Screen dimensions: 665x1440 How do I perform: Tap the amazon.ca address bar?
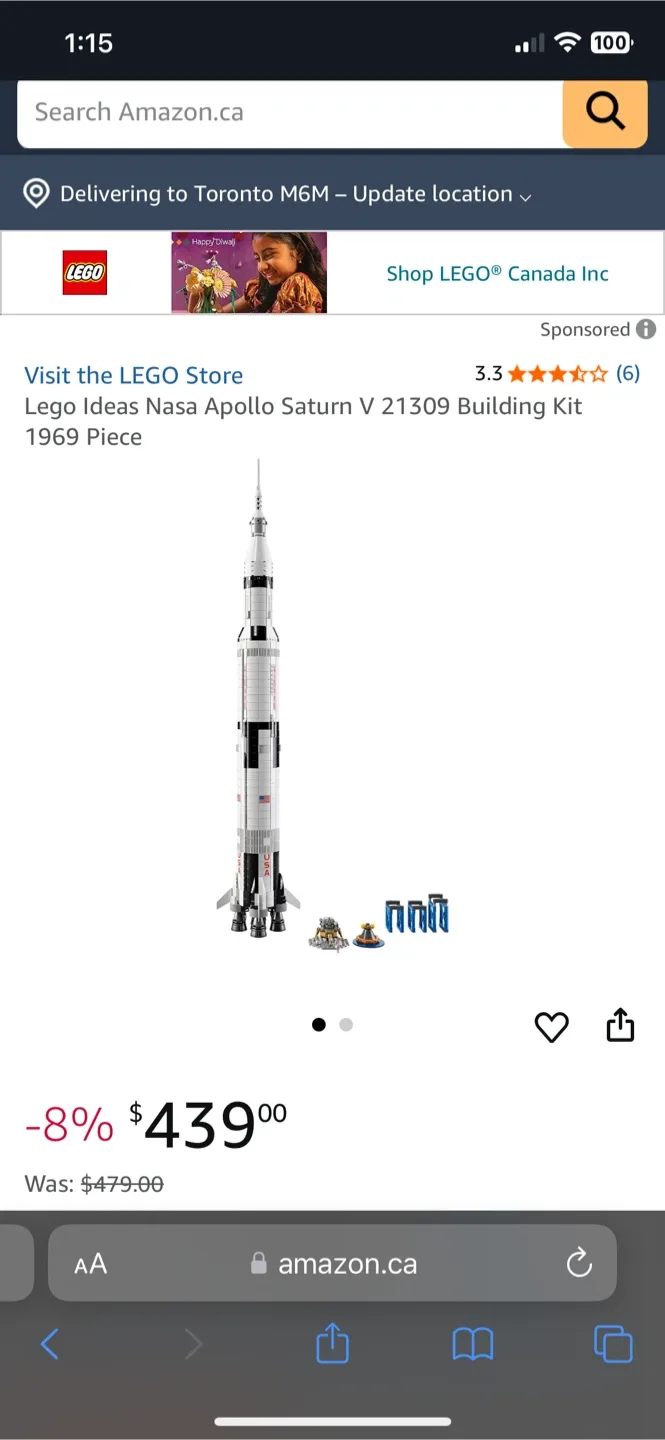[x=332, y=1264]
